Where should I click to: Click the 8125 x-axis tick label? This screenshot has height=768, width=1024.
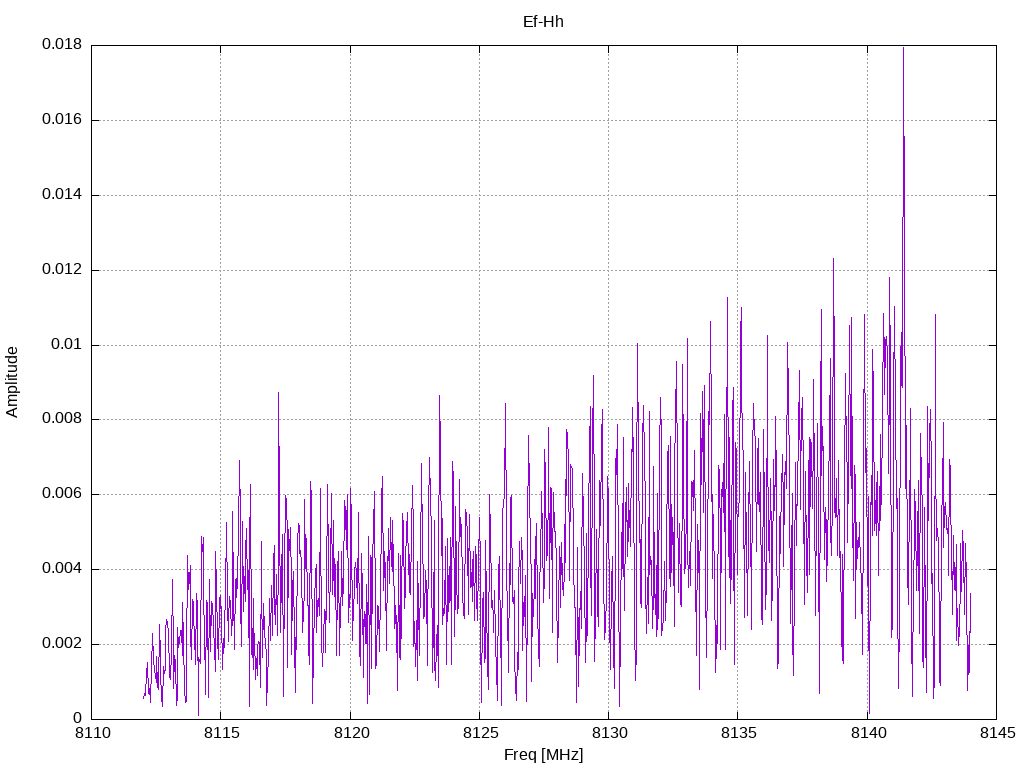[x=480, y=733]
